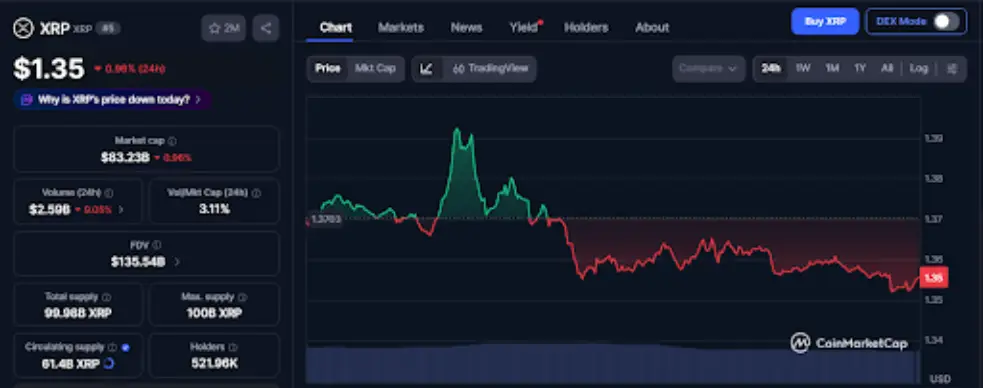The image size is (983, 388).
Task: Open the Holders tab
Action: 586,28
